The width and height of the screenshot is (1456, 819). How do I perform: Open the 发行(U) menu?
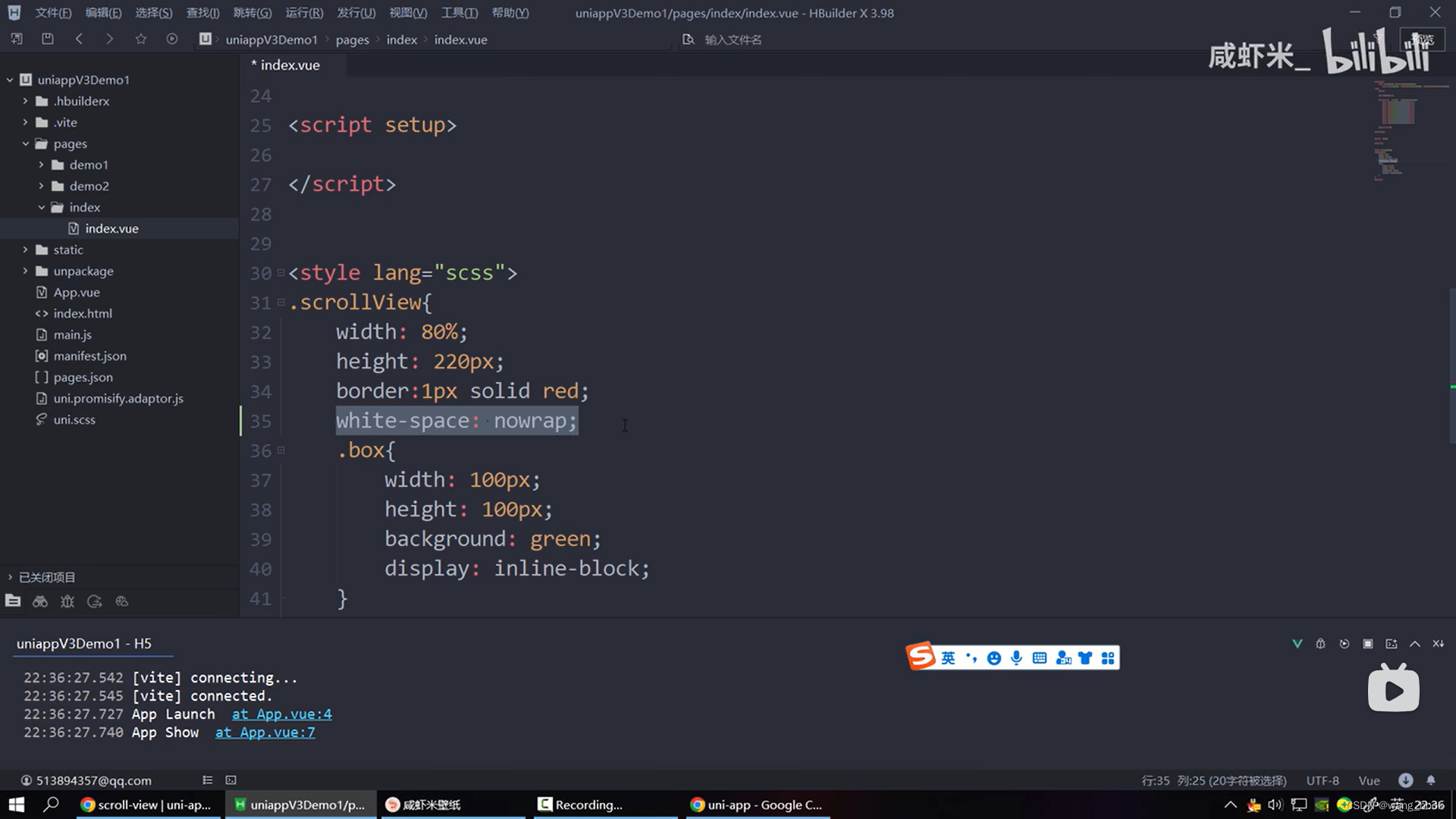click(356, 13)
